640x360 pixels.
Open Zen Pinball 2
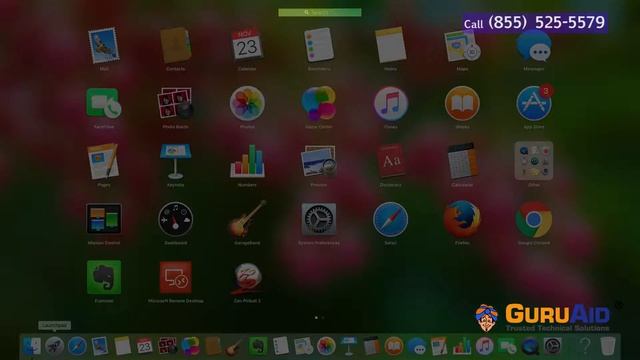pyautogui.click(x=247, y=277)
